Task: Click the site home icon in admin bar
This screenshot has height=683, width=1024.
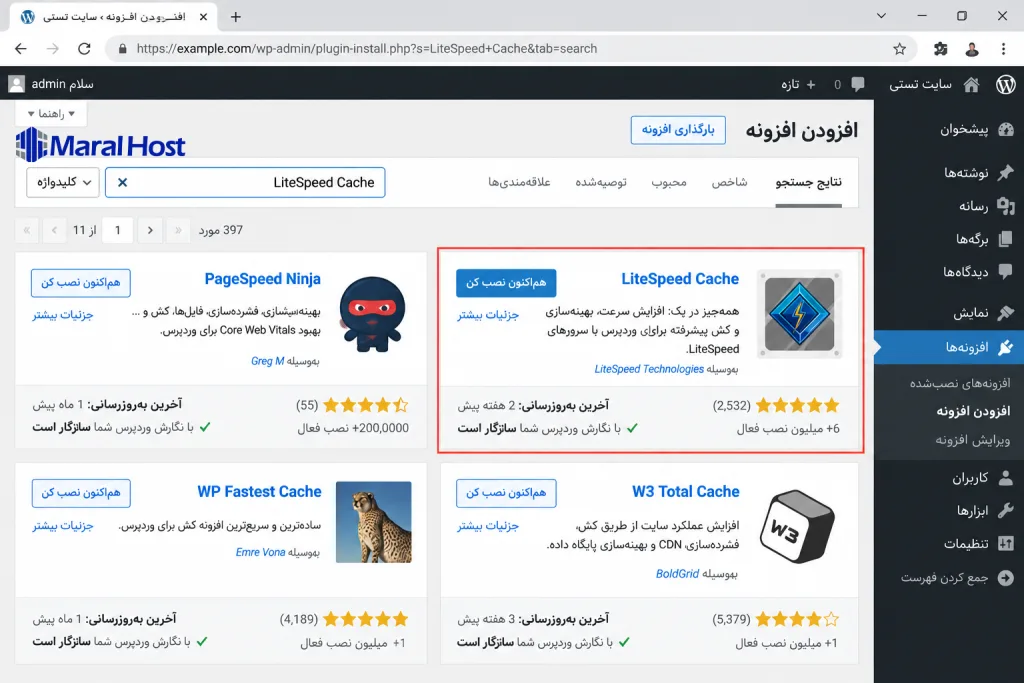Action: point(971,84)
